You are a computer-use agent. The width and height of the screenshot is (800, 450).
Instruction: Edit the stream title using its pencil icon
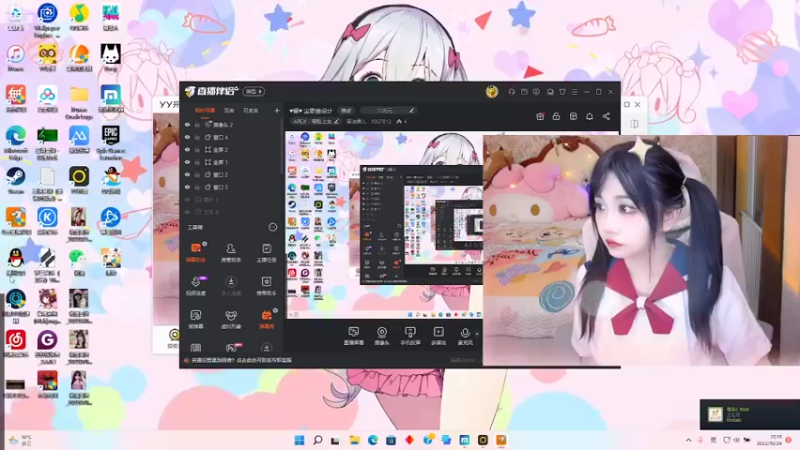click(337, 121)
